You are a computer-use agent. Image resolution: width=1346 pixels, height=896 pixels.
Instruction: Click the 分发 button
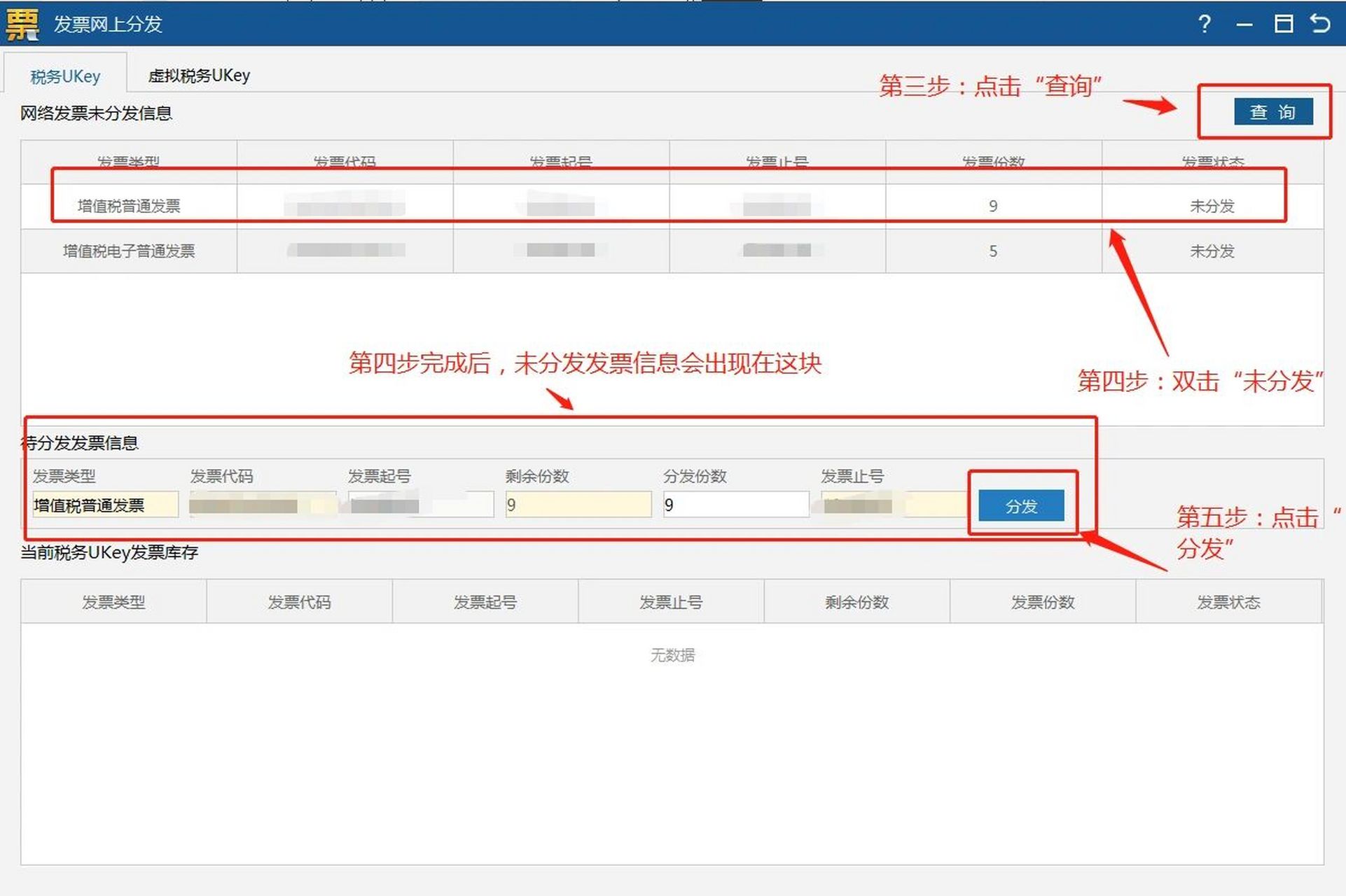click(1021, 505)
